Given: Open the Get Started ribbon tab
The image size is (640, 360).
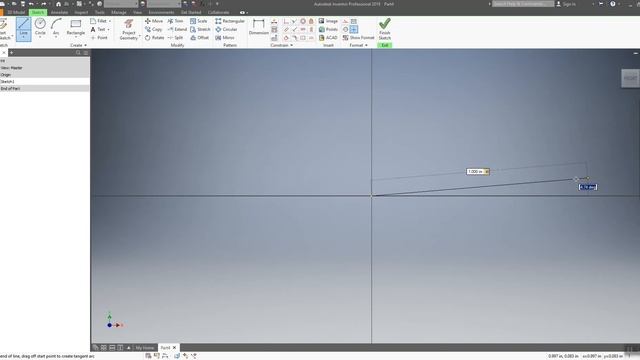Looking at the screenshot, I should click(x=191, y=12).
